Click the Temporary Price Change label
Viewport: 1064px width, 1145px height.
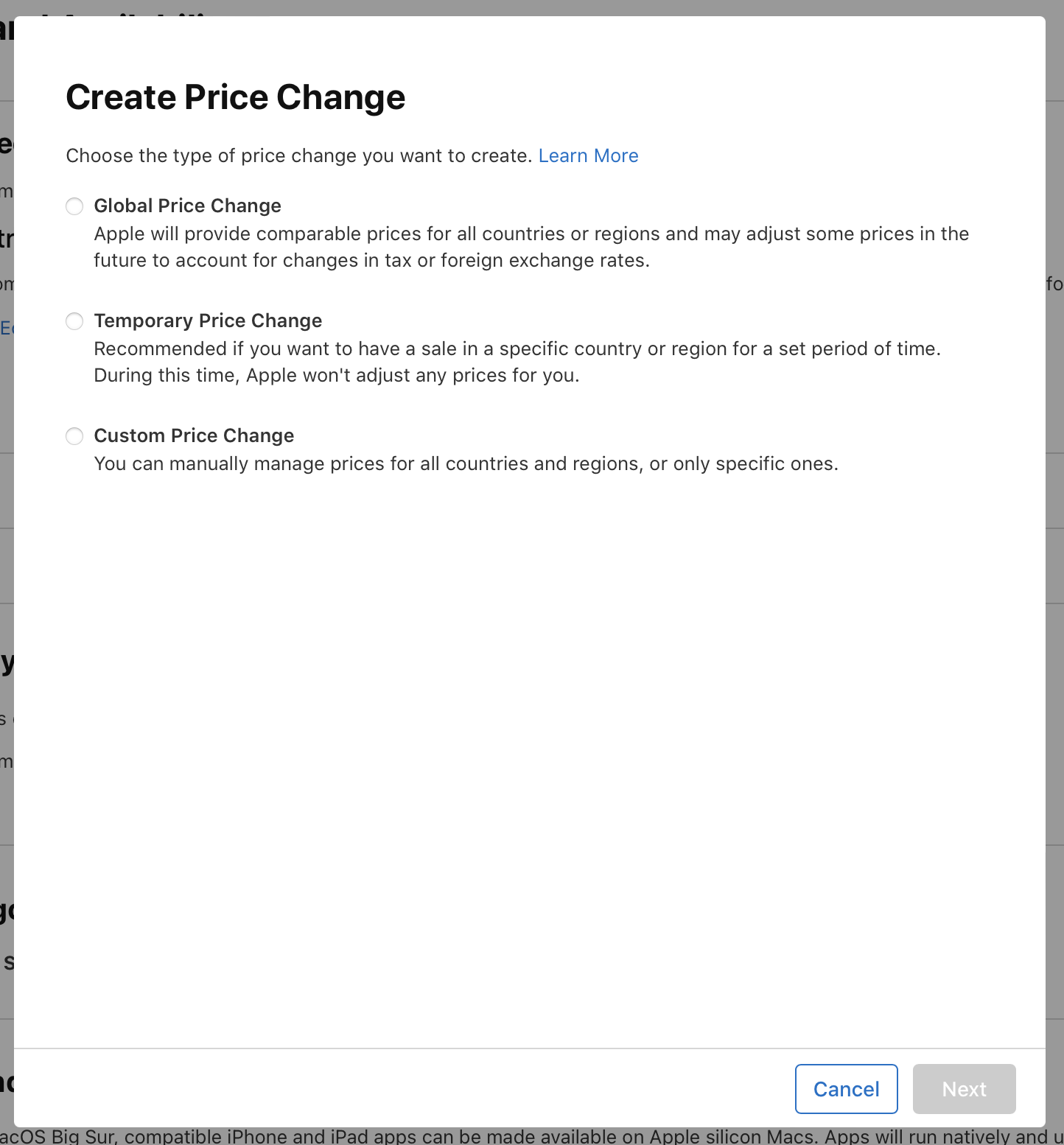point(208,321)
